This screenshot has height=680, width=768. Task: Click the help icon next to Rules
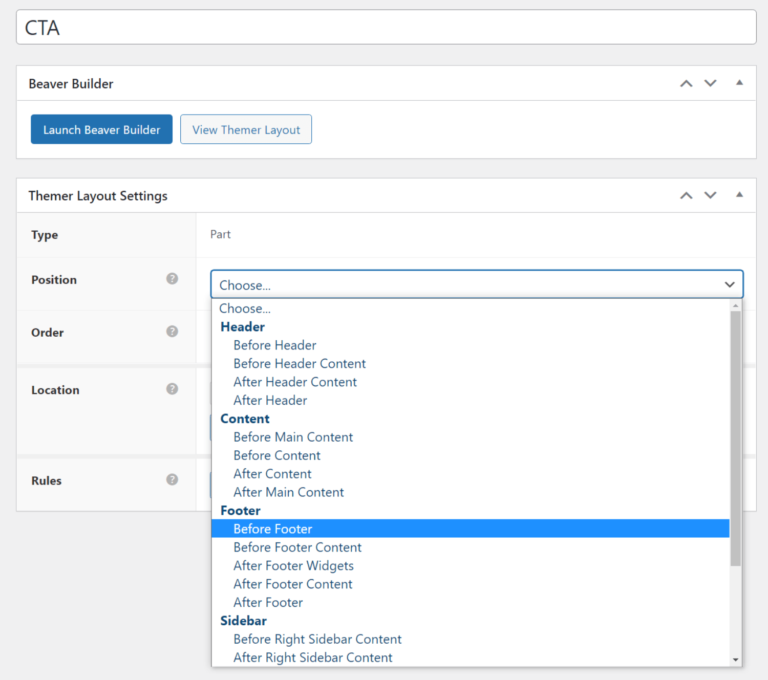coord(172,480)
